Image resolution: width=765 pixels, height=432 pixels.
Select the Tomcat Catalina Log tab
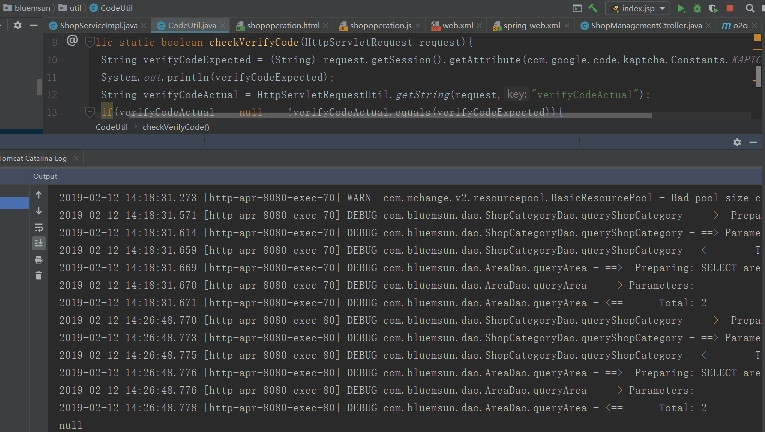(x=33, y=158)
